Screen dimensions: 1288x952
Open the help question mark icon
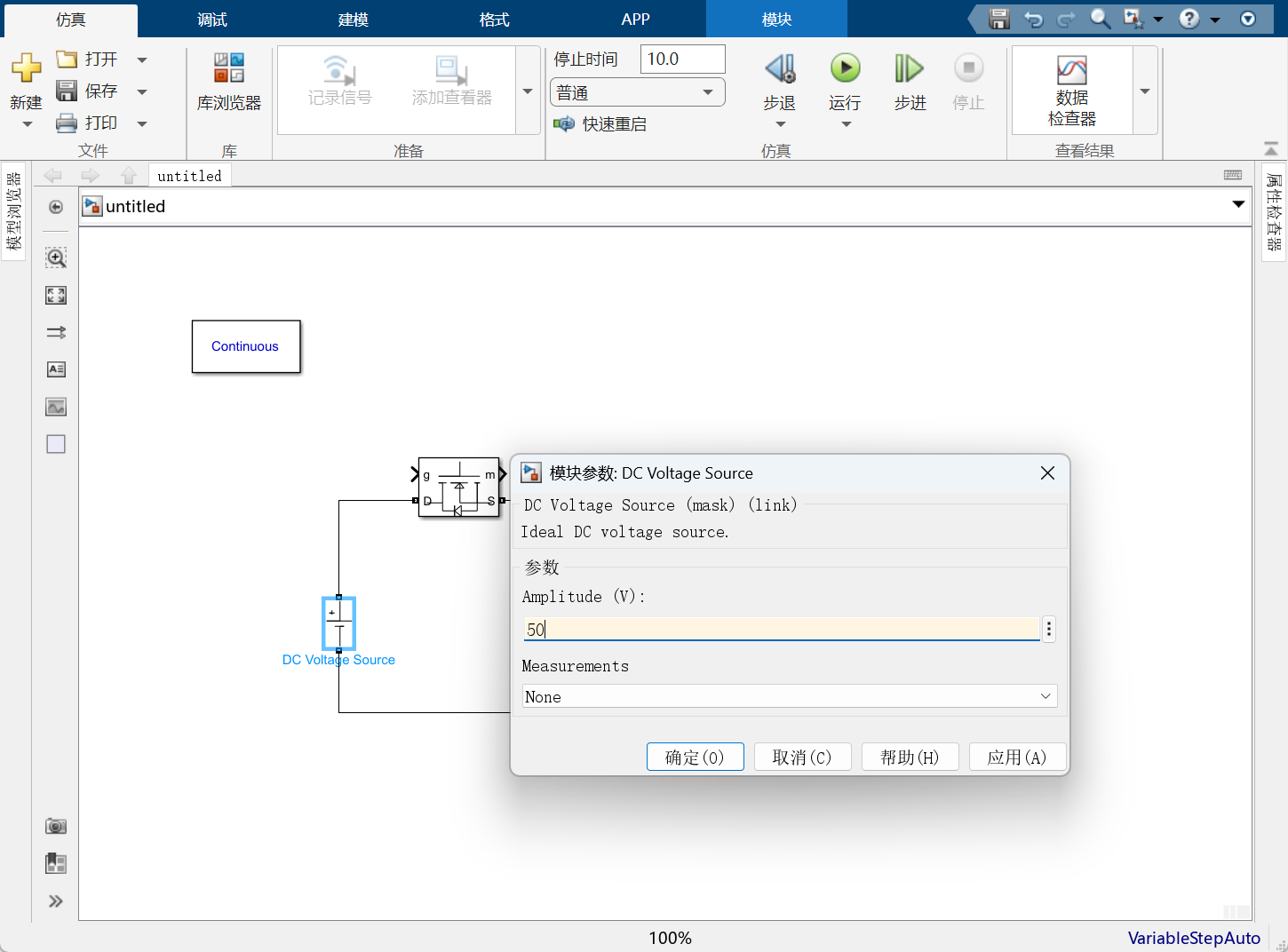1189,19
